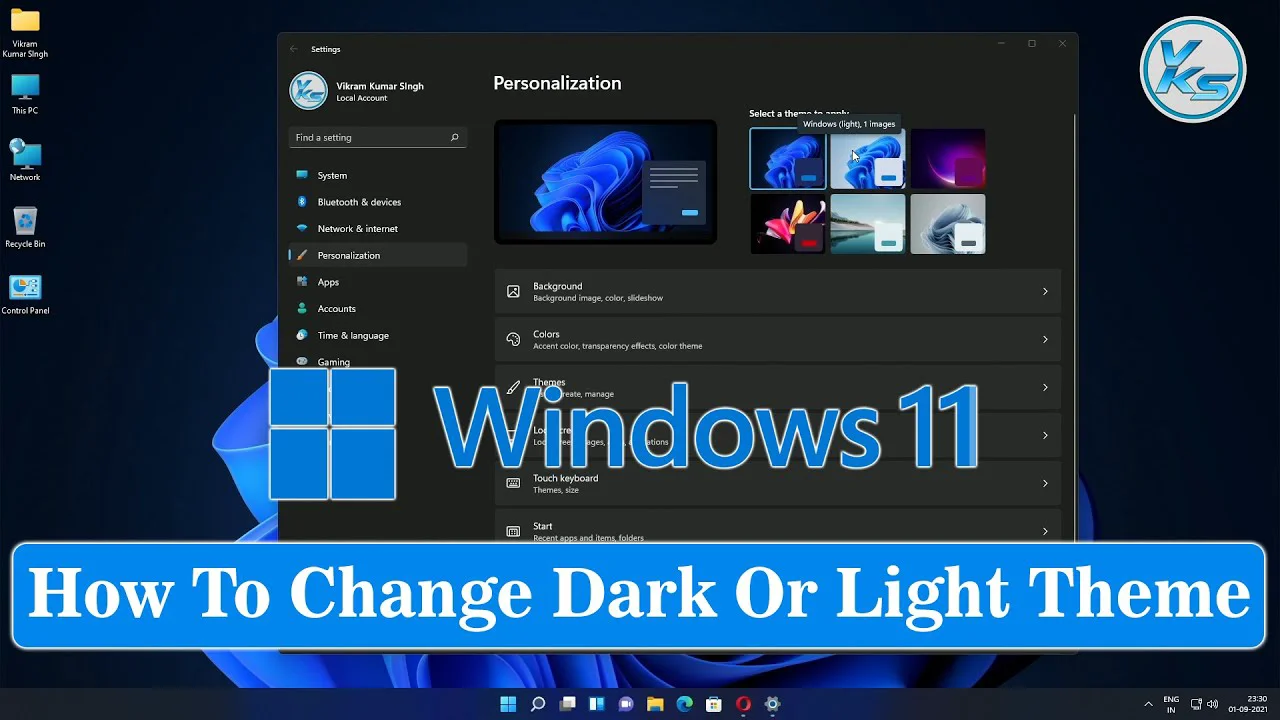Expand the Touch keyboard settings row
1280x720 pixels.
pyautogui.click(x=777, y=484)
